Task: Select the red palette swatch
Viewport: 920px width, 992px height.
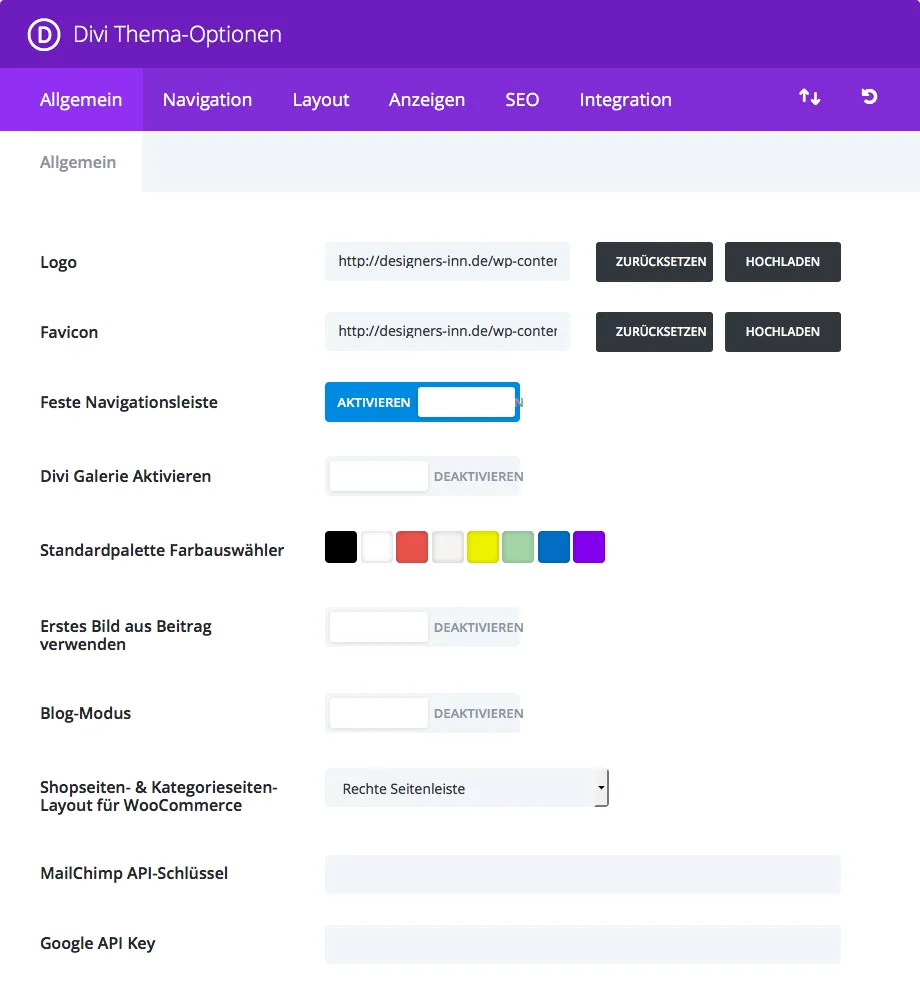Action: (x=412, y=547)
